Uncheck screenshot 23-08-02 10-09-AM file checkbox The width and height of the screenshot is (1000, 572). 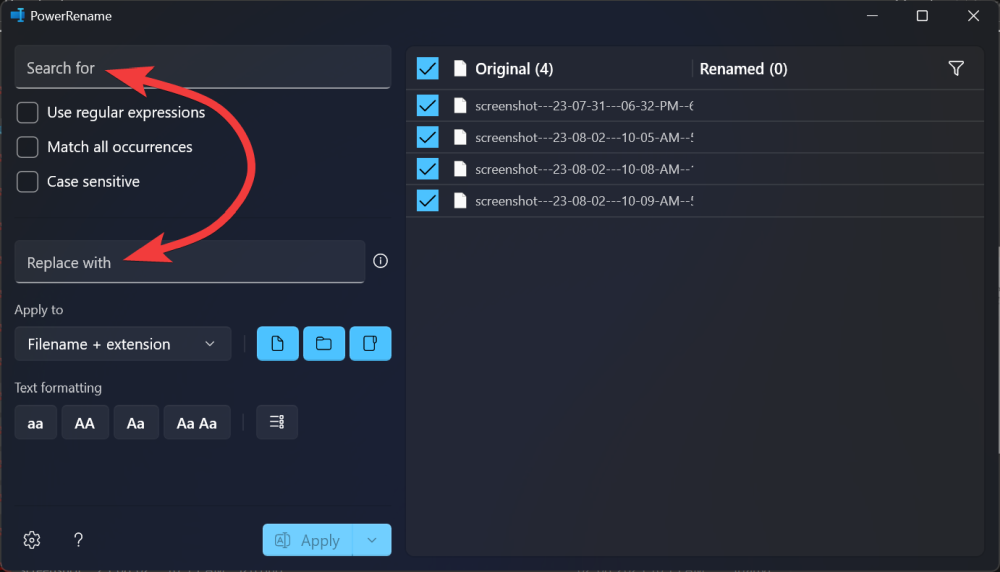tap(427, 201)
